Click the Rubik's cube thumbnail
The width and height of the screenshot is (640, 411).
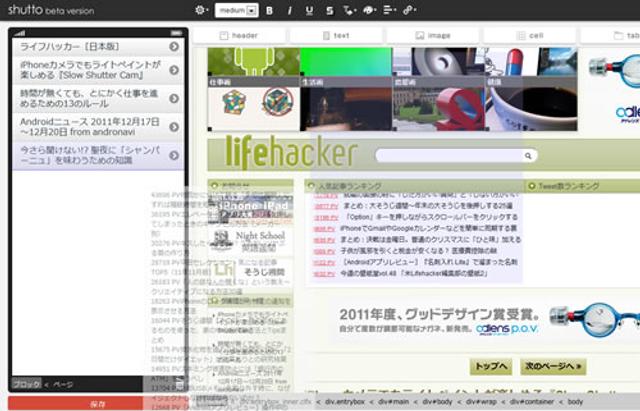[x=254, y=108]
